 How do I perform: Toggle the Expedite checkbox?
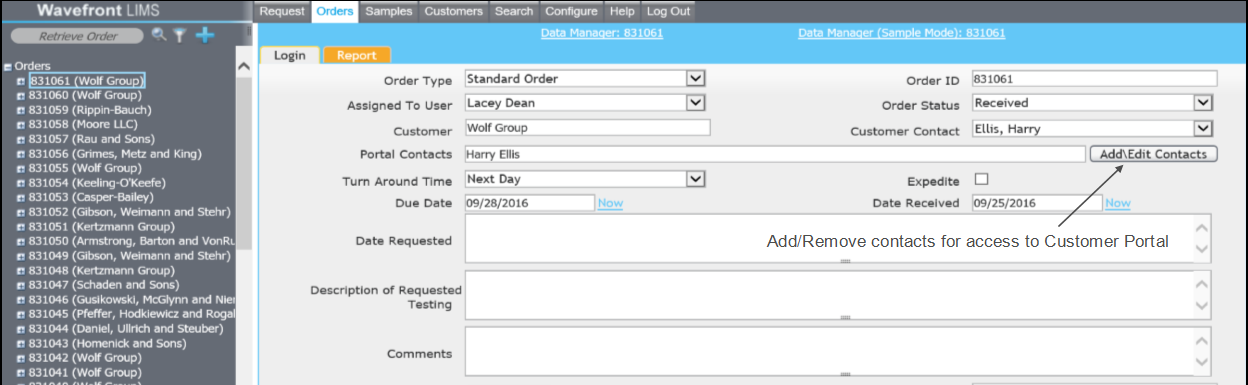click(x=981, y=179)
